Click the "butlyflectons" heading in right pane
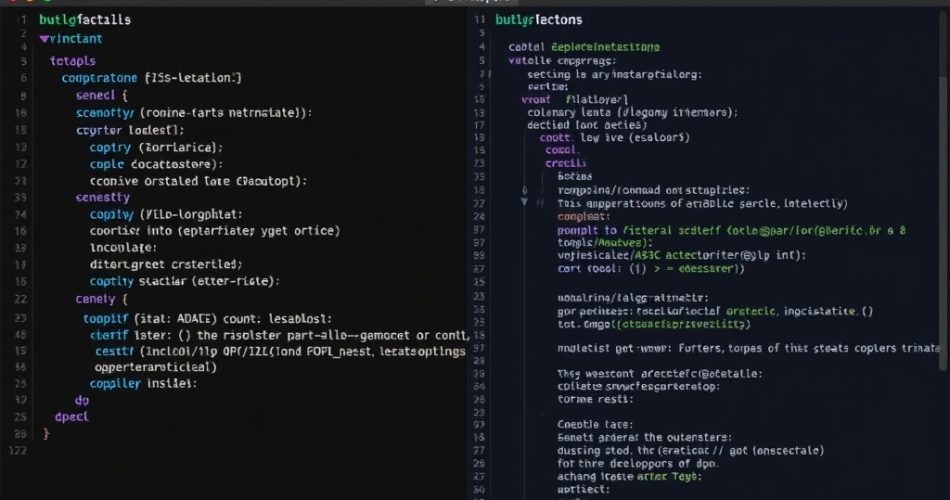The width and height of the screenshot is (950, 500). tap(539, 20)
